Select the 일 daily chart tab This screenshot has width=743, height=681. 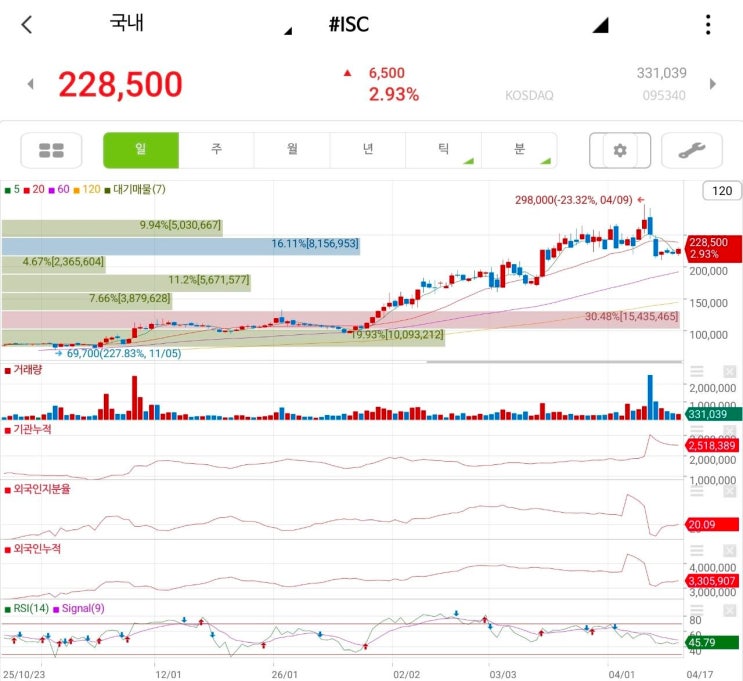tap(141, 150)
